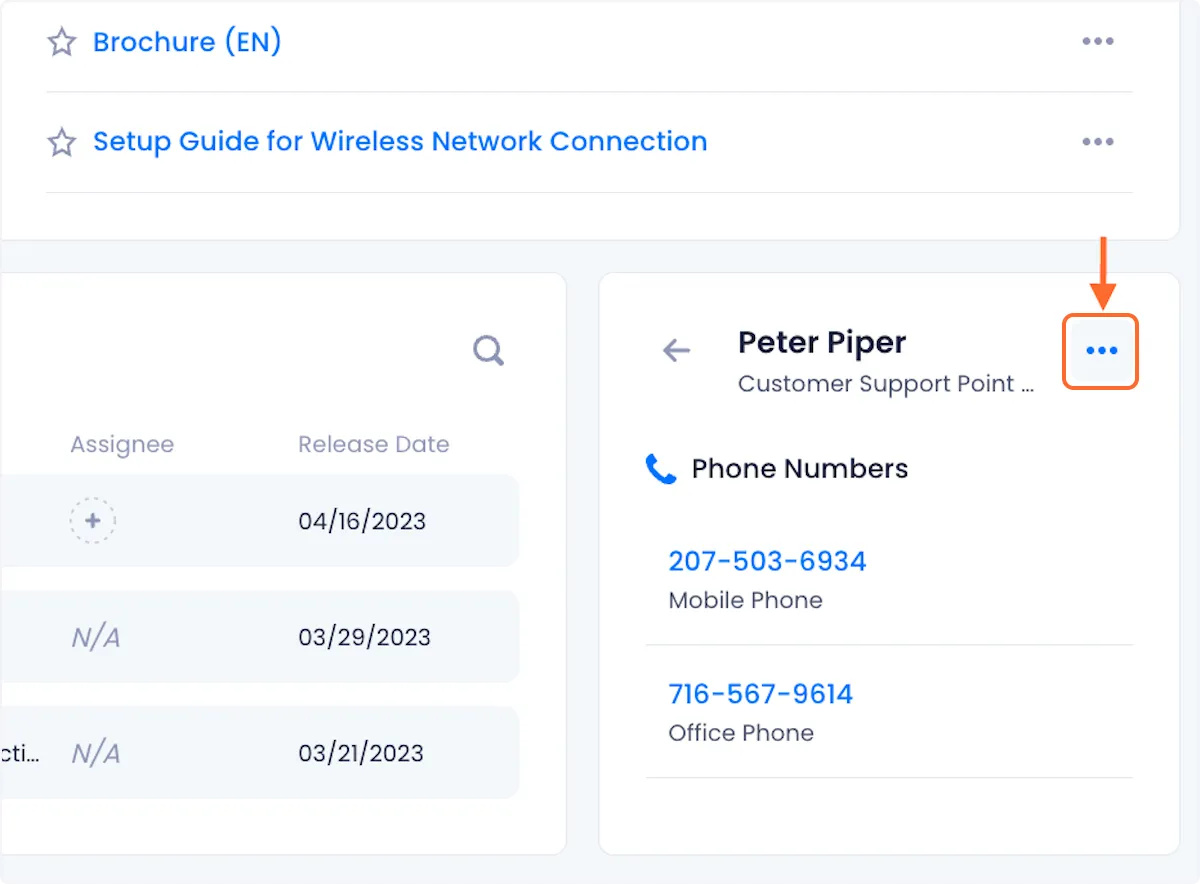Image resolution: width=1200 pixels, height=884 pixels.
Task: Click the Peter Piper contact name
Action: pos(822,343)
